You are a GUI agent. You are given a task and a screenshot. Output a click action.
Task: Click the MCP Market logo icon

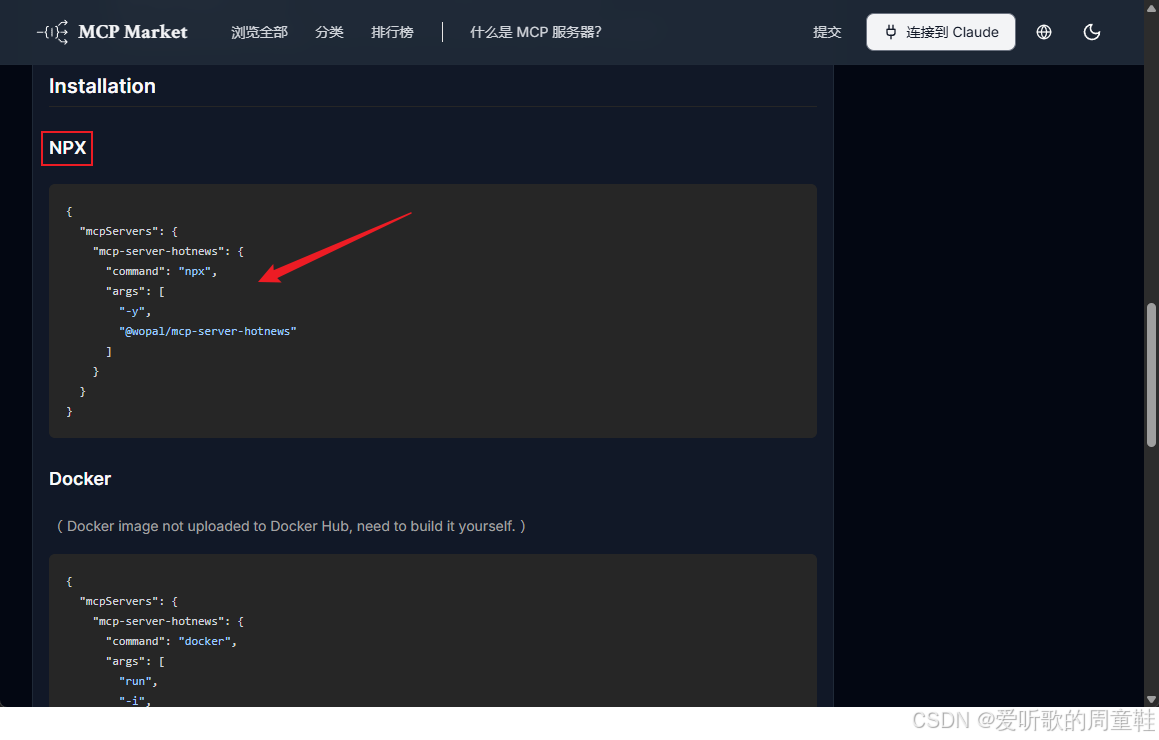[x=52, y=32]
